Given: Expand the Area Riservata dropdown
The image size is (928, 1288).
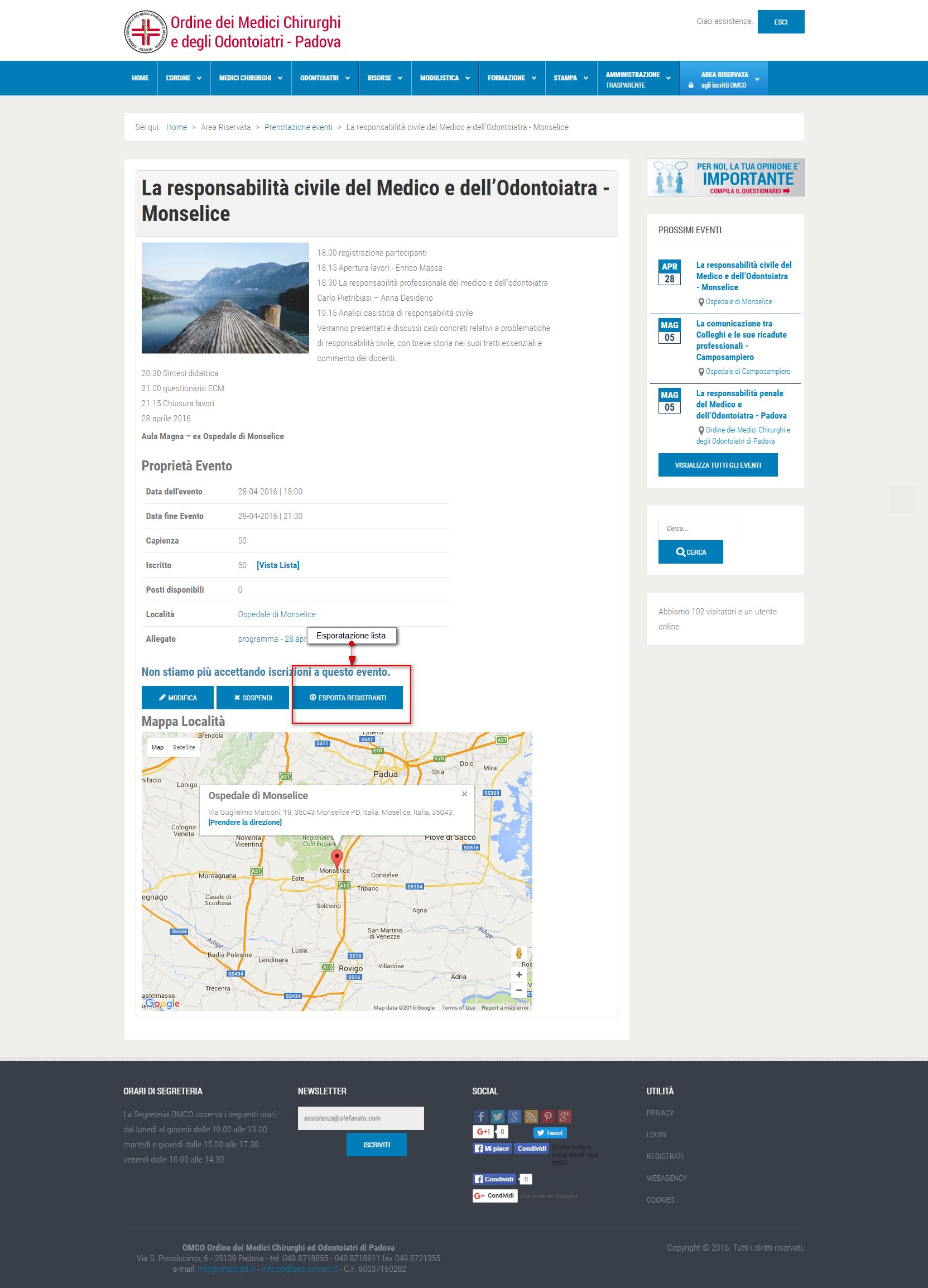Looking at the screenshot, I should pyautogui.click(x=724, y=79).
